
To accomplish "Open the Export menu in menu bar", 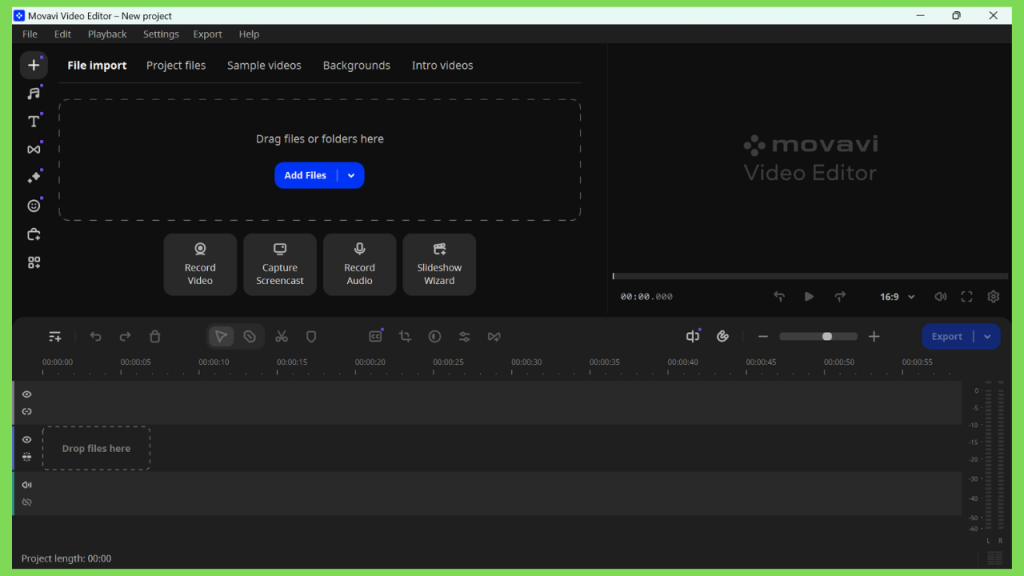I will point(208,34).
